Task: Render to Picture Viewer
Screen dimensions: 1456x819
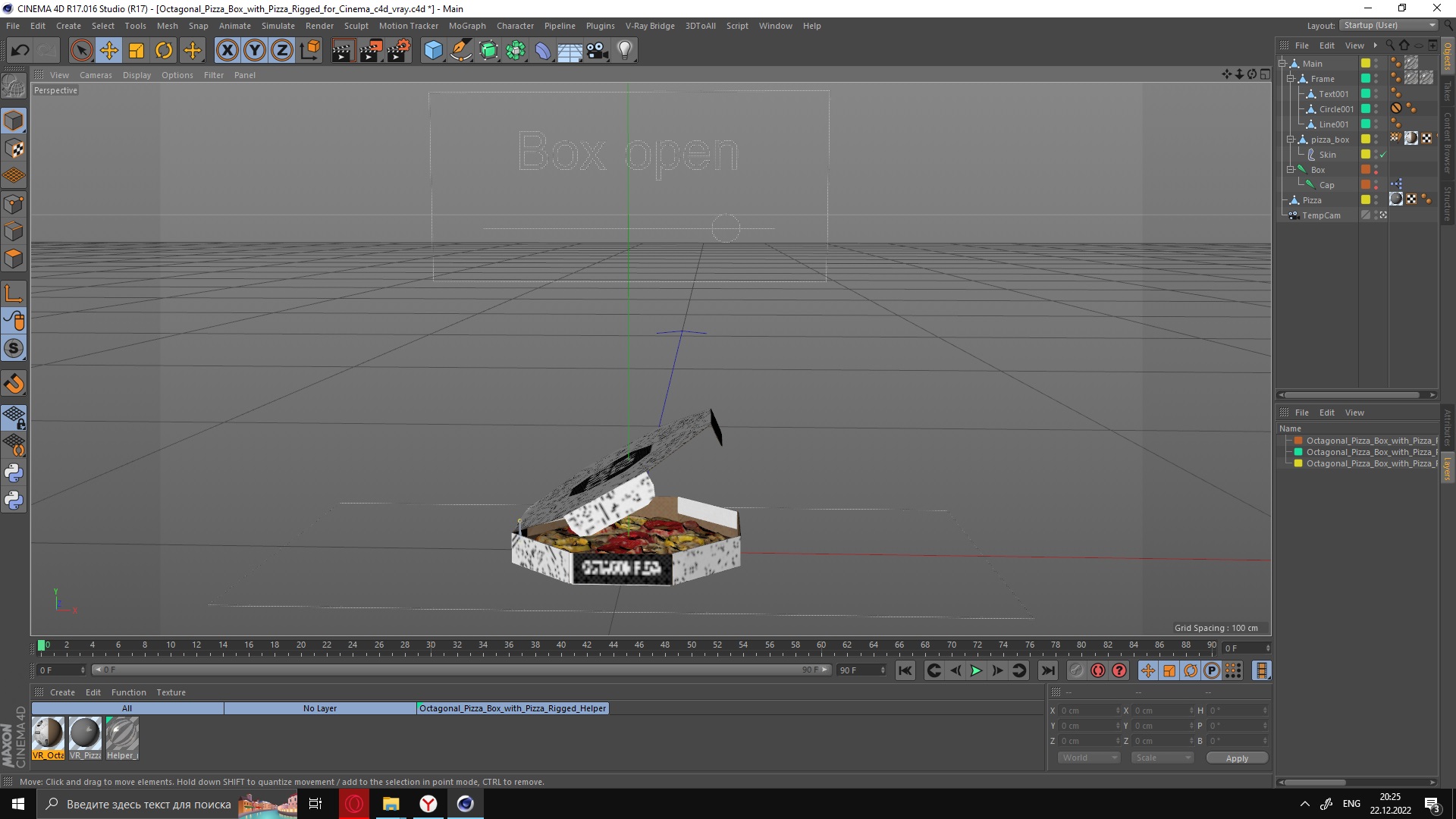Action: (x=371, y=51)
